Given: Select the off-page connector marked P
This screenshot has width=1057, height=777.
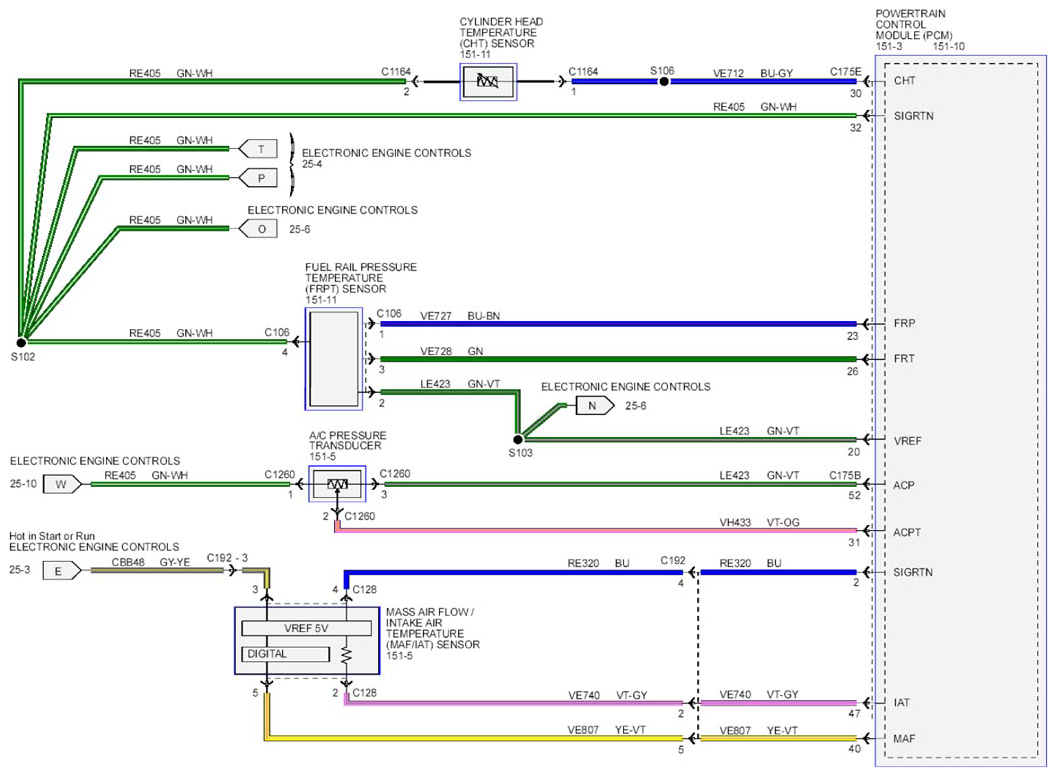Looking at the screenshot, I should pos(258,178).
